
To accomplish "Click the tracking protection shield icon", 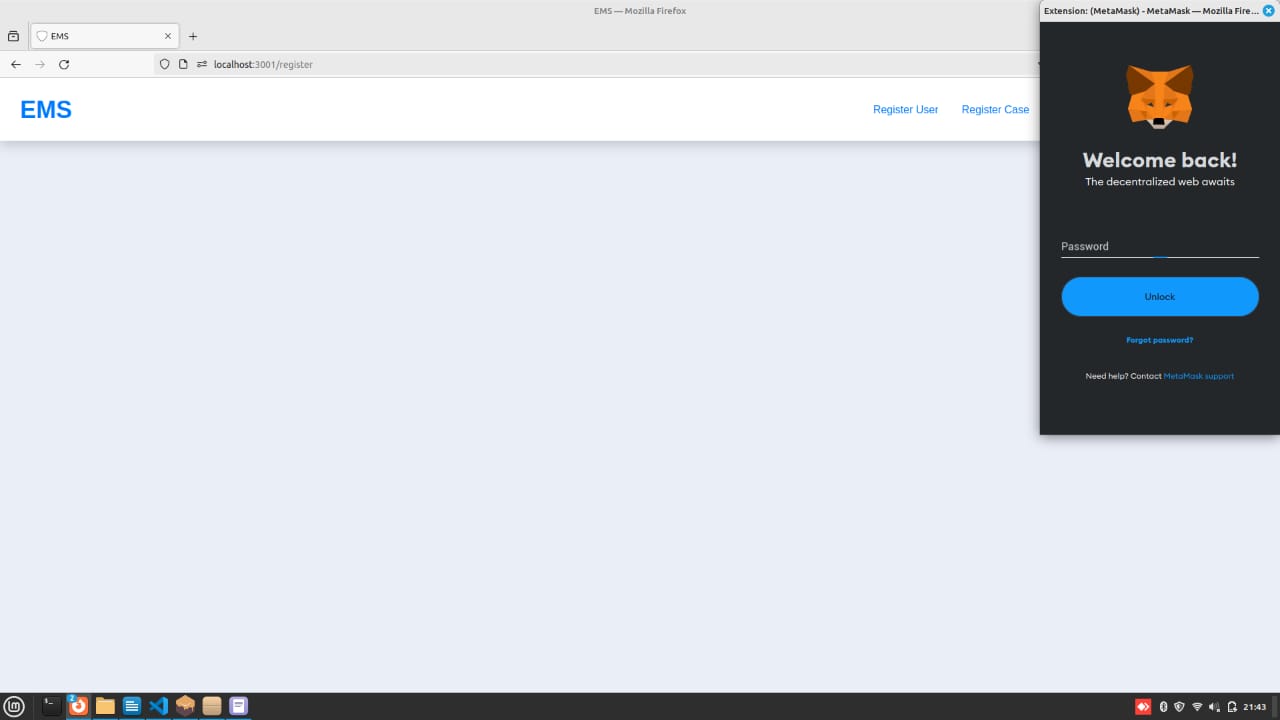I will point(165,64).
